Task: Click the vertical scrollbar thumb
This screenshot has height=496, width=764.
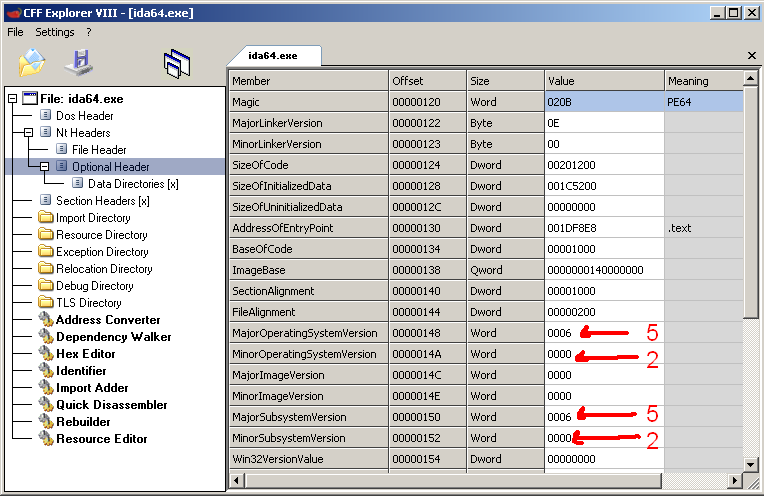Action: tap(751, 202)
